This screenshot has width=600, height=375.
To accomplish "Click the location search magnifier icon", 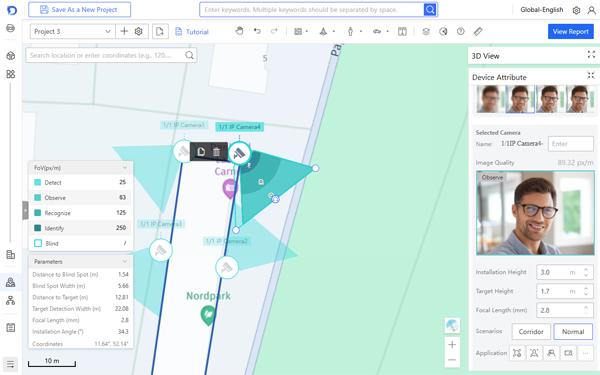I will [189, 55].
